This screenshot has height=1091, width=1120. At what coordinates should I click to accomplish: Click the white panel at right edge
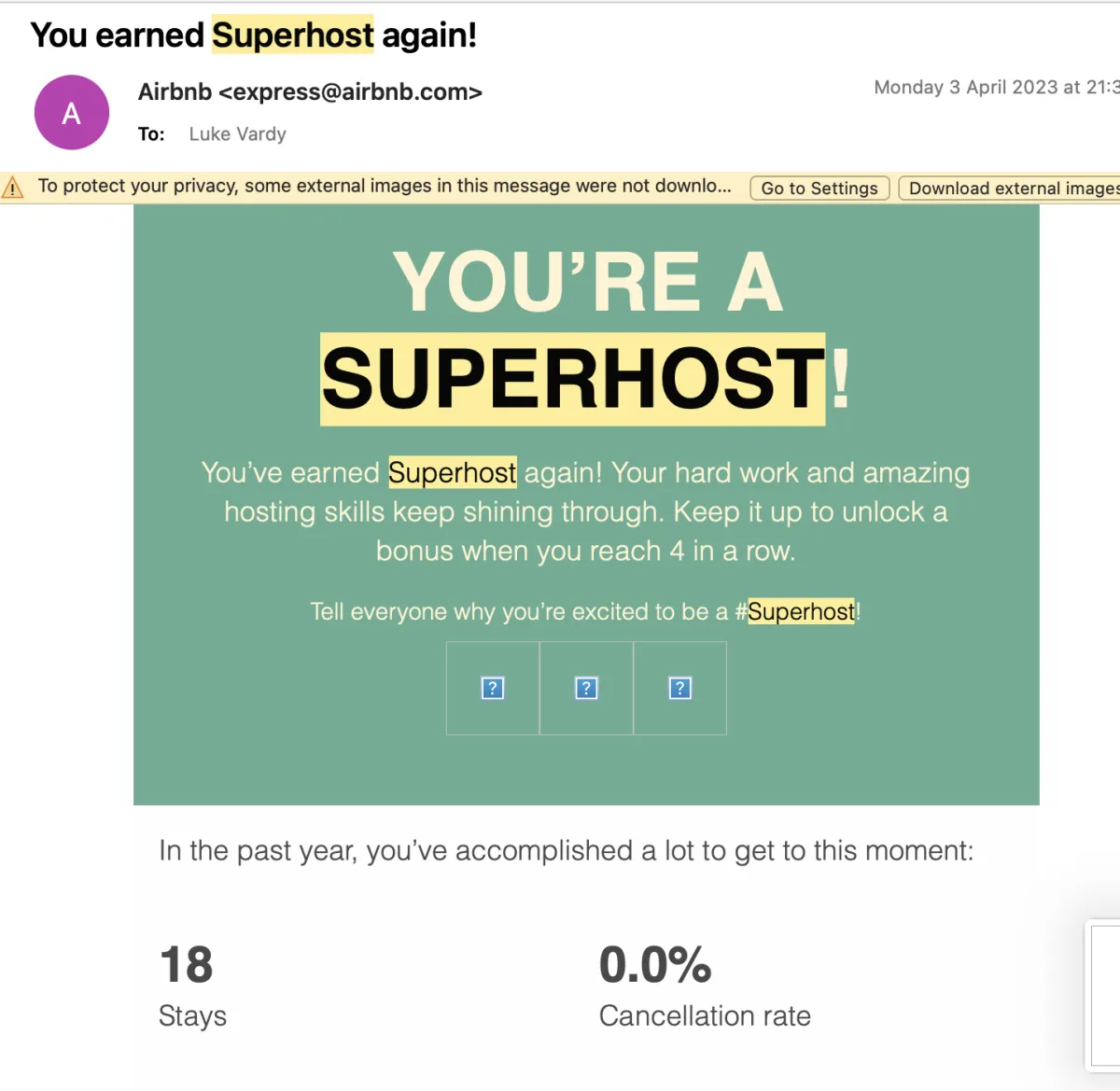(1104, 994)
